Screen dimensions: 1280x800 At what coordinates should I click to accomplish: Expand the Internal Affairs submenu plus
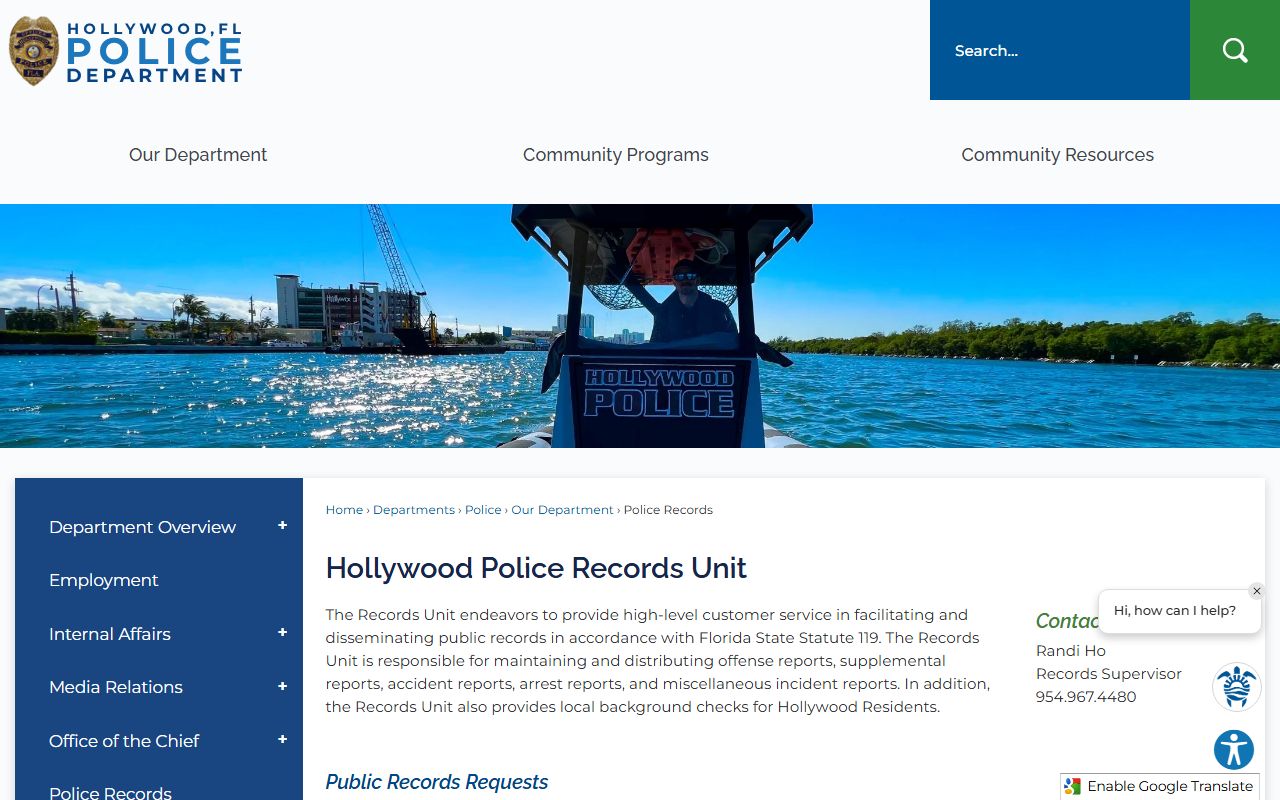[x=283, y=633]
